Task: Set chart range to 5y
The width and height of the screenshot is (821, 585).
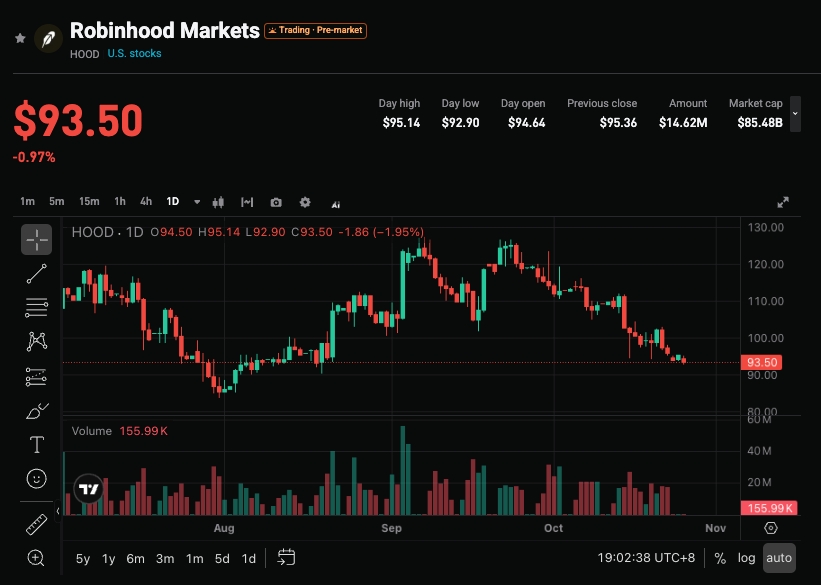Action: 83,559
